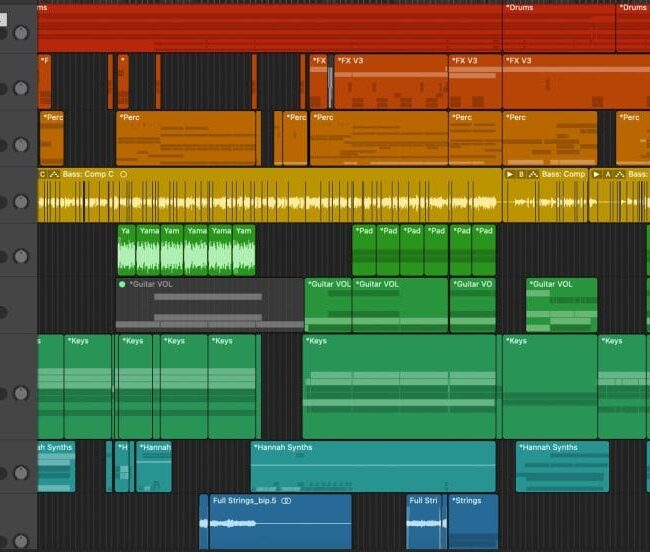Click the round knob on the Keys track header
The height and width of the screenshot is (552, 650).
(x=20, y=393)
